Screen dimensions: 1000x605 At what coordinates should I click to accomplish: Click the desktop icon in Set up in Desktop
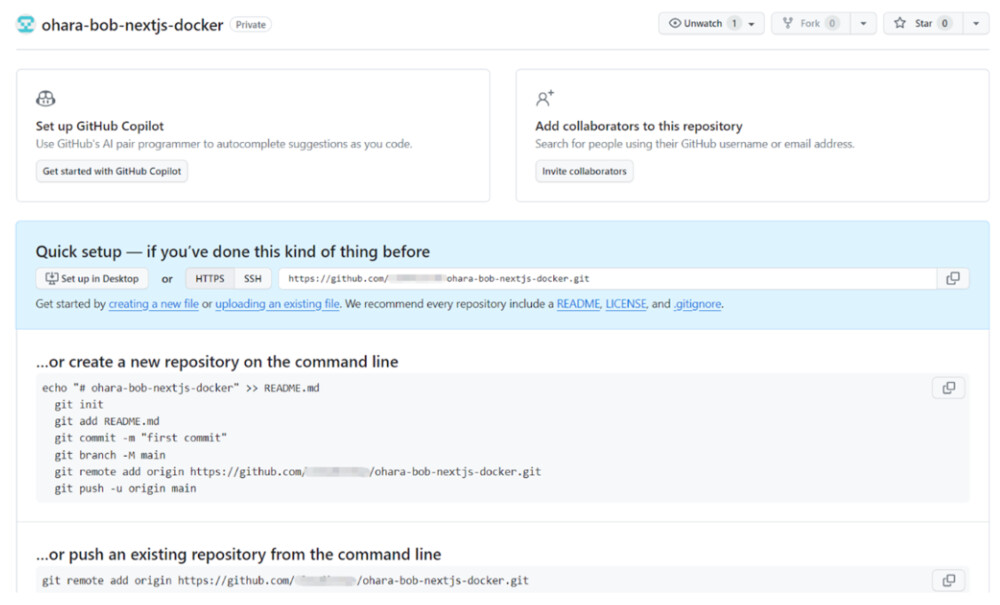(x=52, y=279)
